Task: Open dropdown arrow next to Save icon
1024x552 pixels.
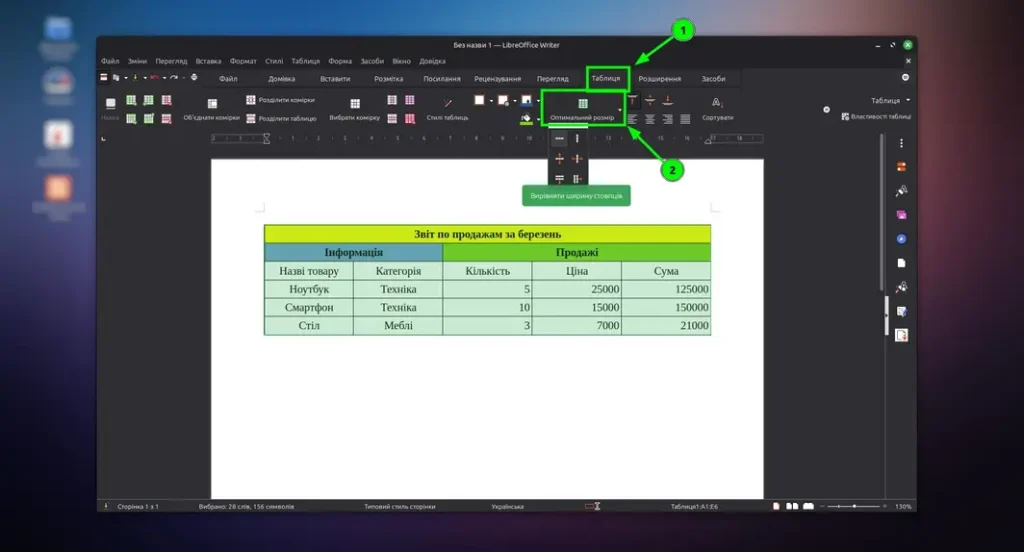Action: tap(145, 78)
